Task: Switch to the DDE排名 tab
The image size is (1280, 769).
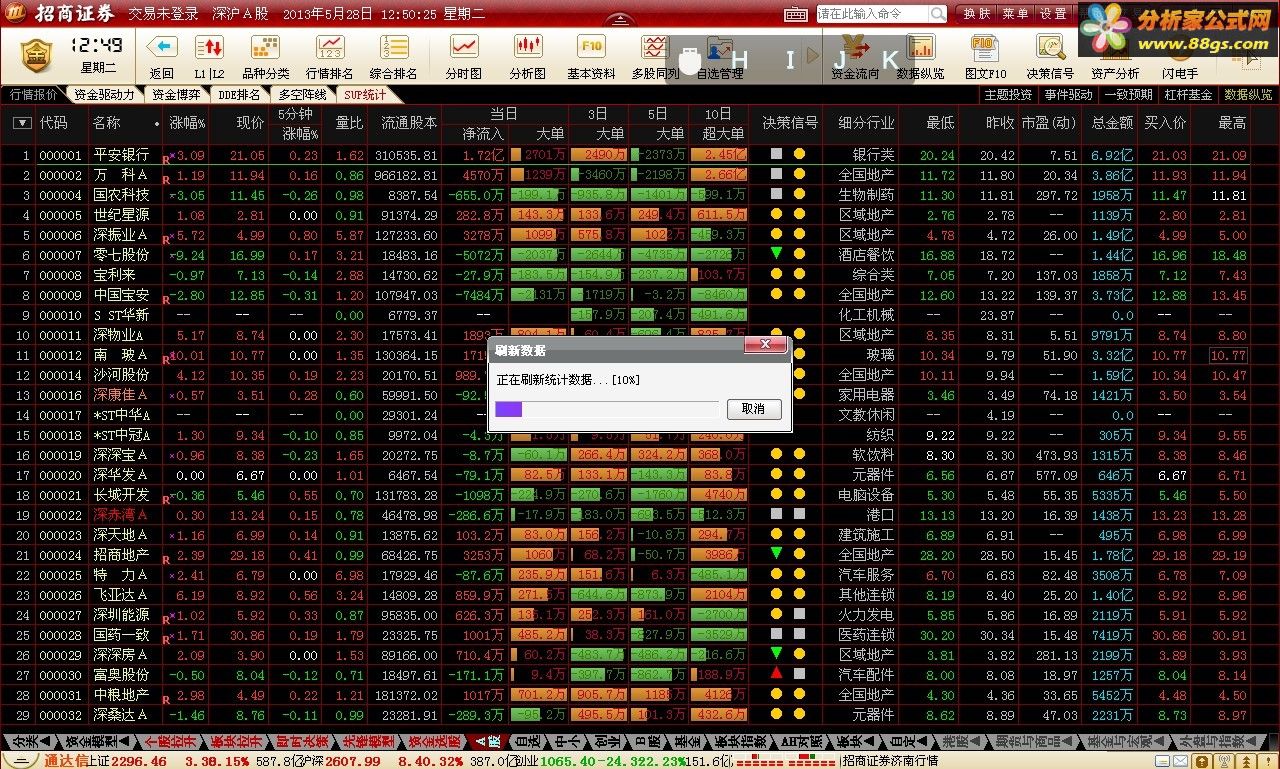Action: pyautogui.click(x=239, y=95)
